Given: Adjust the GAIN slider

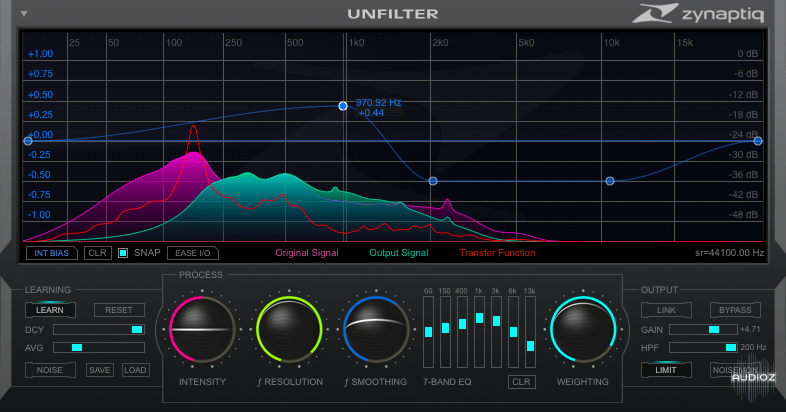Looking at the screenshot, I should click(703, 329).
